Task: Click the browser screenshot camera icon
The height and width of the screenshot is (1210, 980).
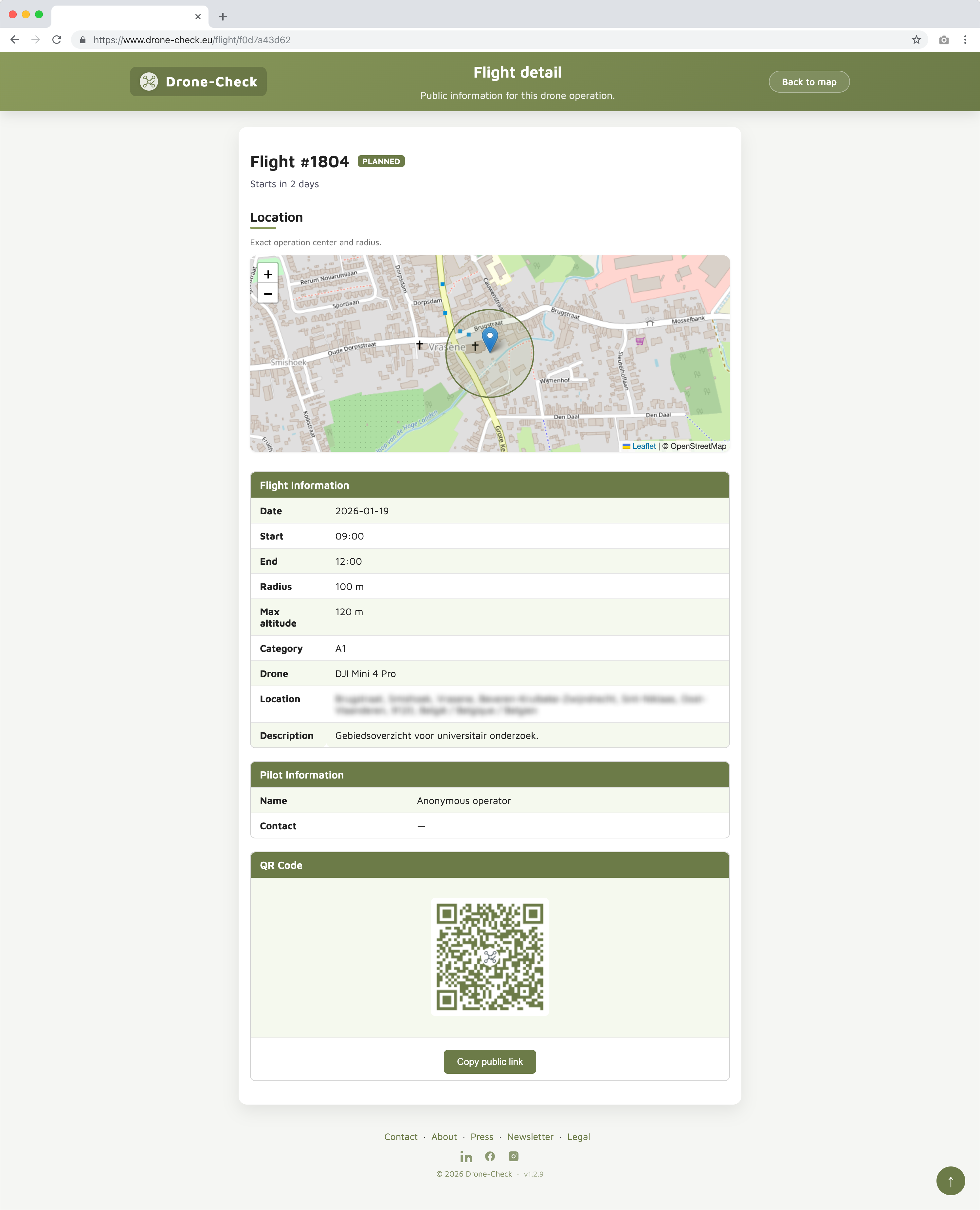Action: coord(943,40)
